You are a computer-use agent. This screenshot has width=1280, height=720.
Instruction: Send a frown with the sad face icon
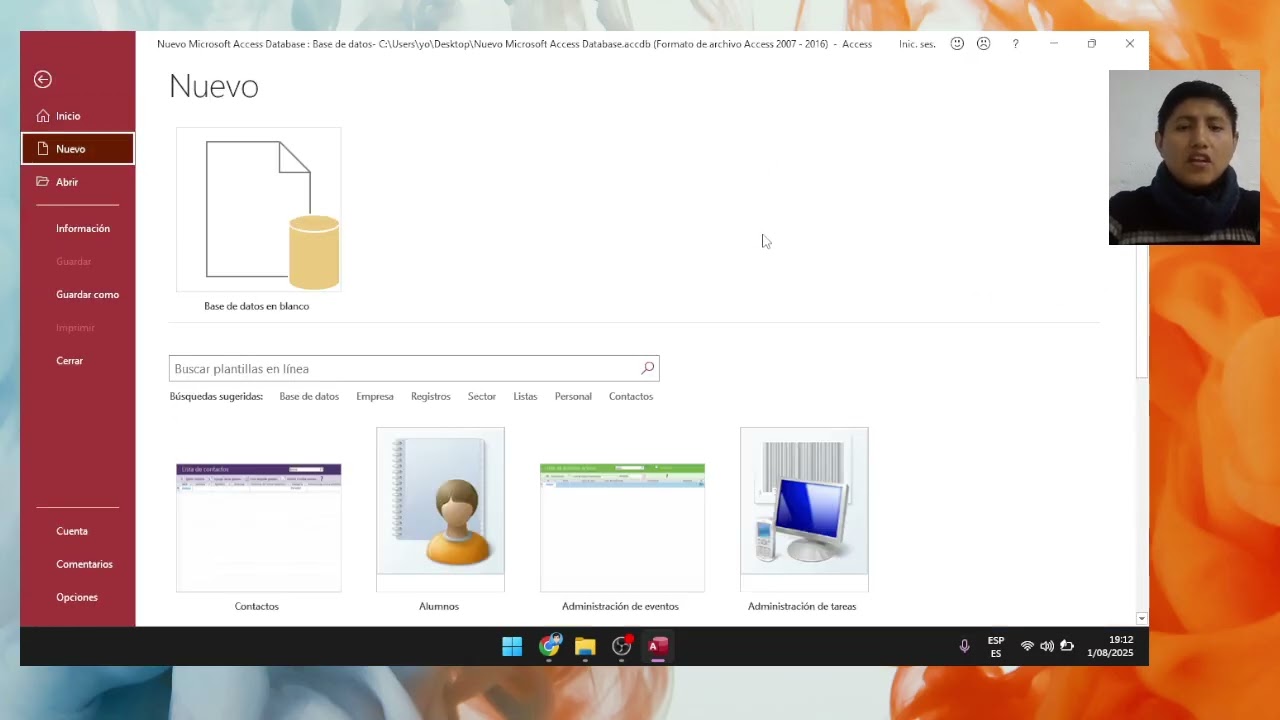984,44
